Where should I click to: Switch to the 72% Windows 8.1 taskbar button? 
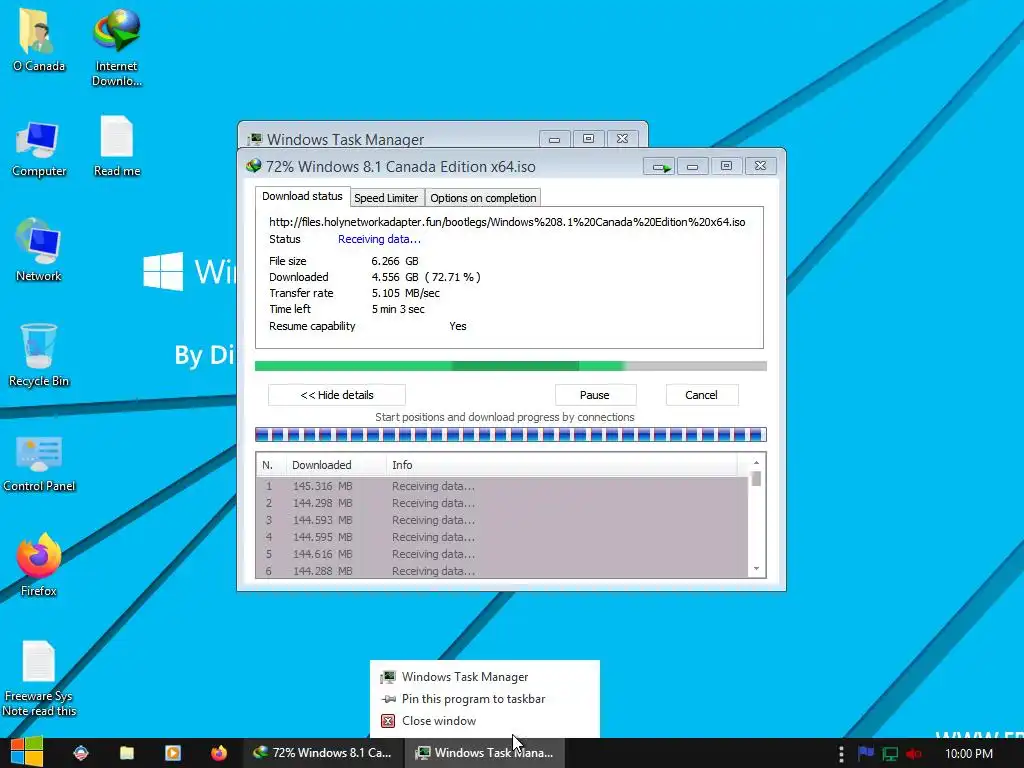[323, 753]
